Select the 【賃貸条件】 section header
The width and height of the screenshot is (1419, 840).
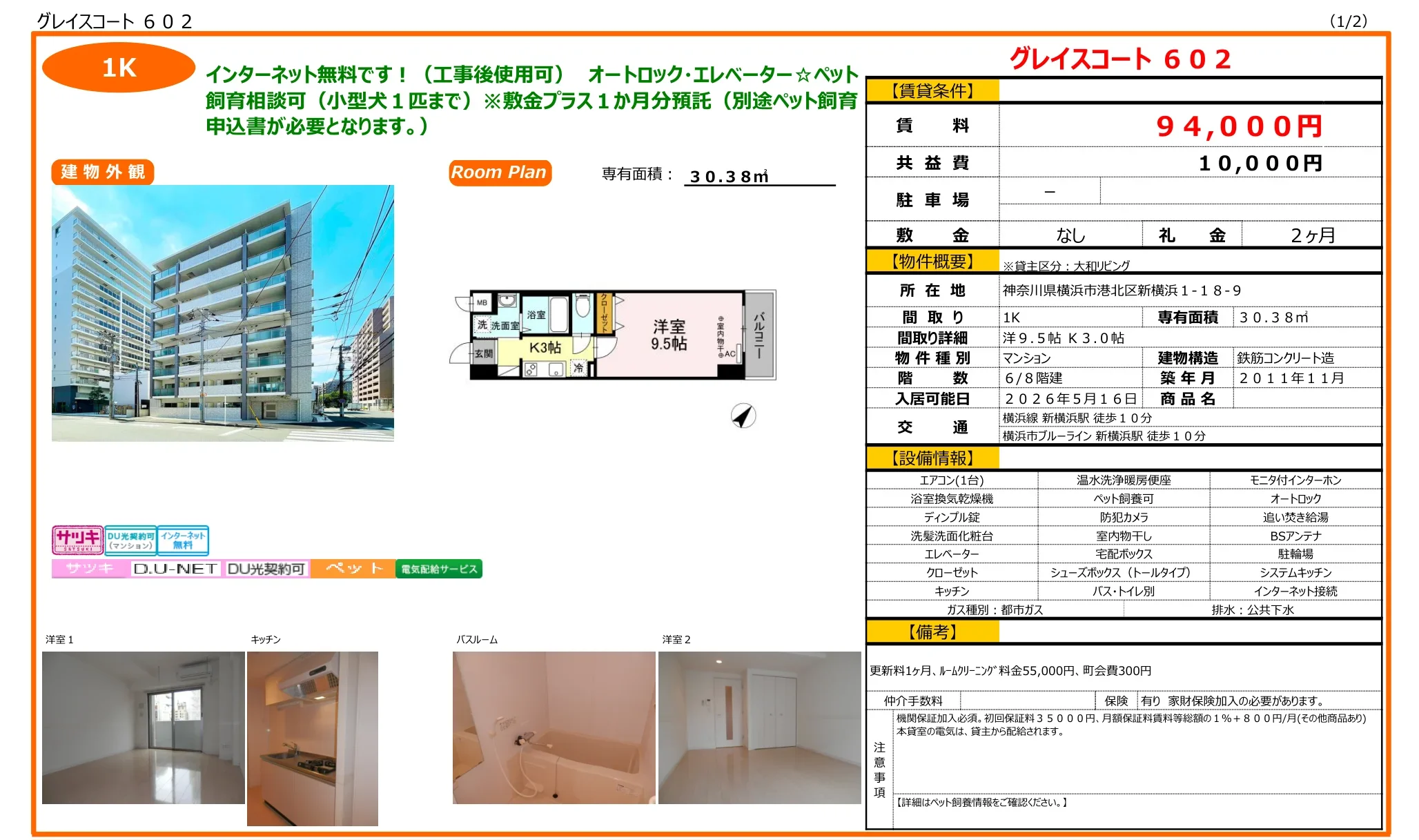pos(932,90)
